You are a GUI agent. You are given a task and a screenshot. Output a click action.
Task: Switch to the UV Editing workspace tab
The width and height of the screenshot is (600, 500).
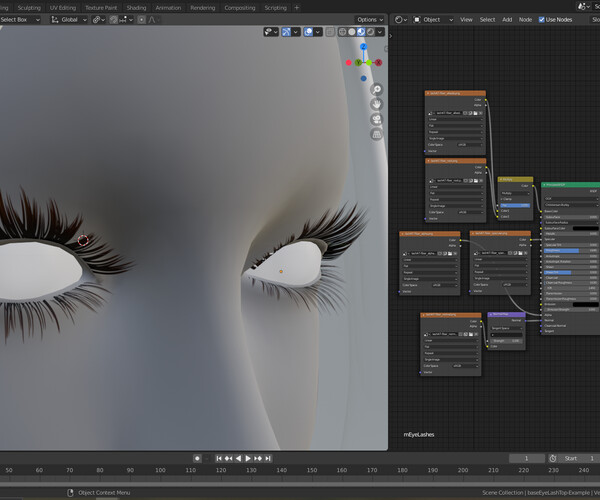[x=63, y=8]
